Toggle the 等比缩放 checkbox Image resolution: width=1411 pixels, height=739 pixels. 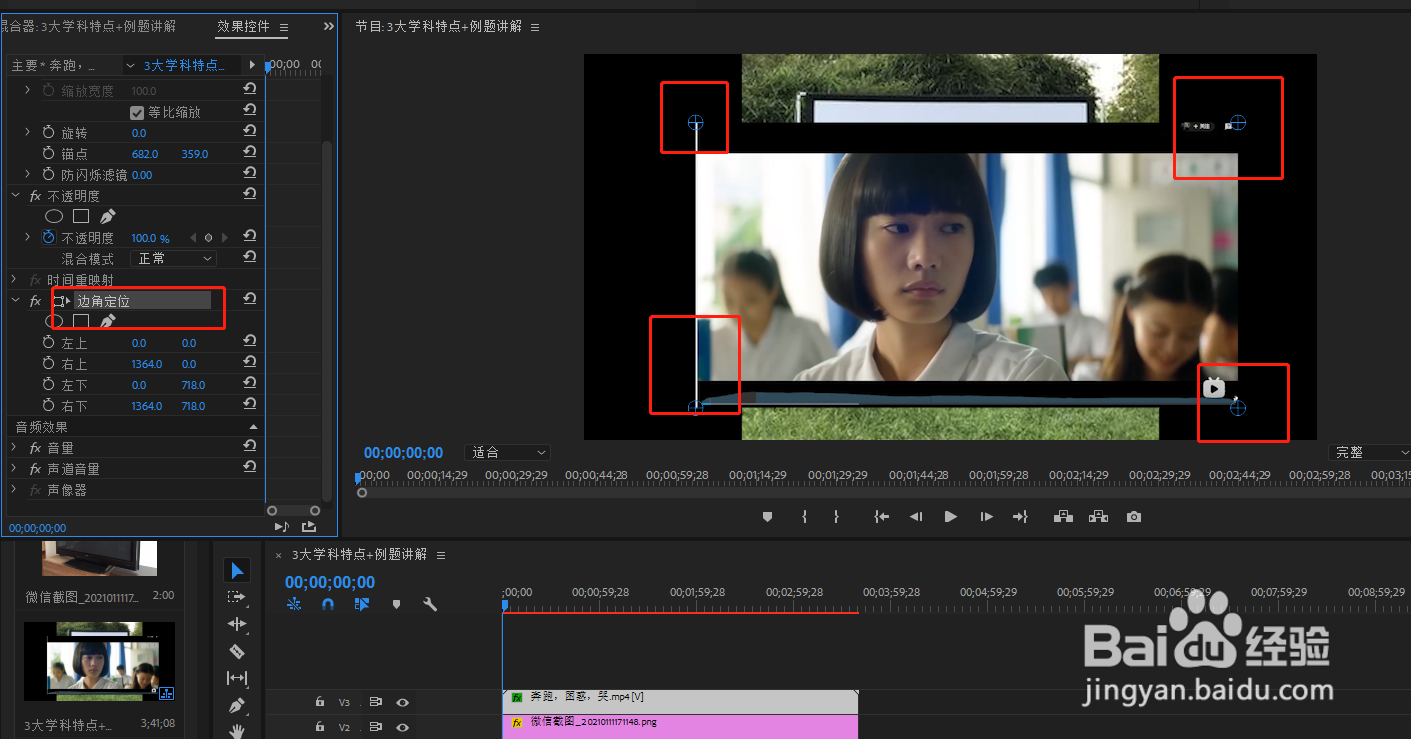[138, 112]
